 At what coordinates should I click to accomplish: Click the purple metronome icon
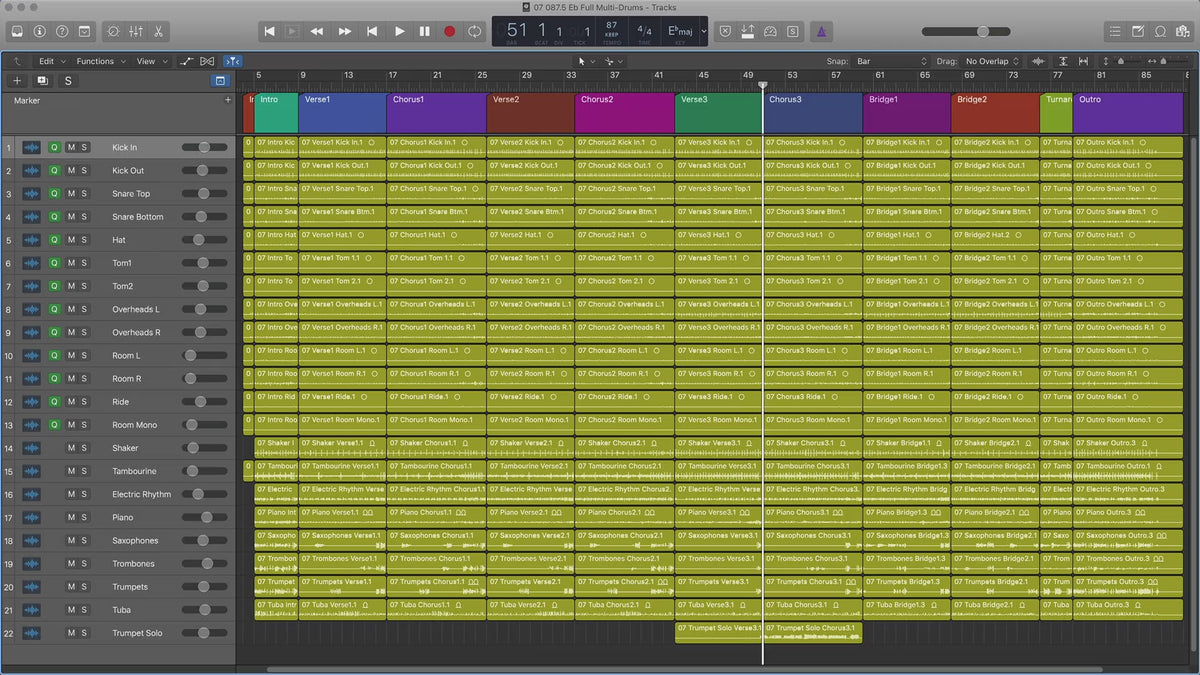820,32
